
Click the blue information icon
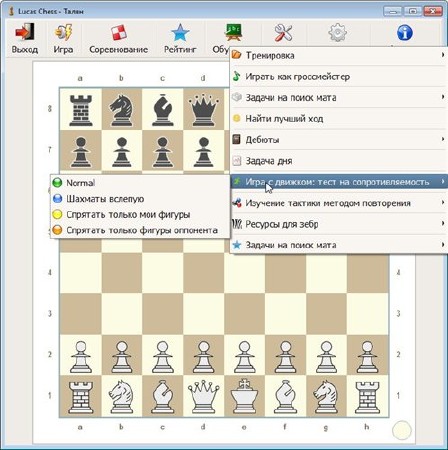point(405,33)
